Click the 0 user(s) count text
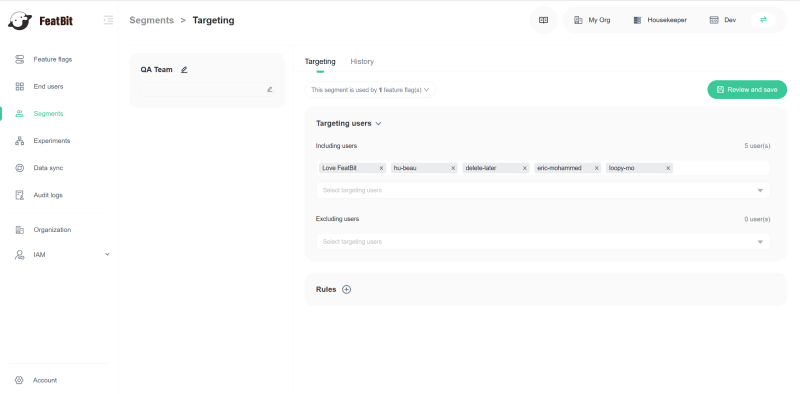 click(x=757, y=219)
